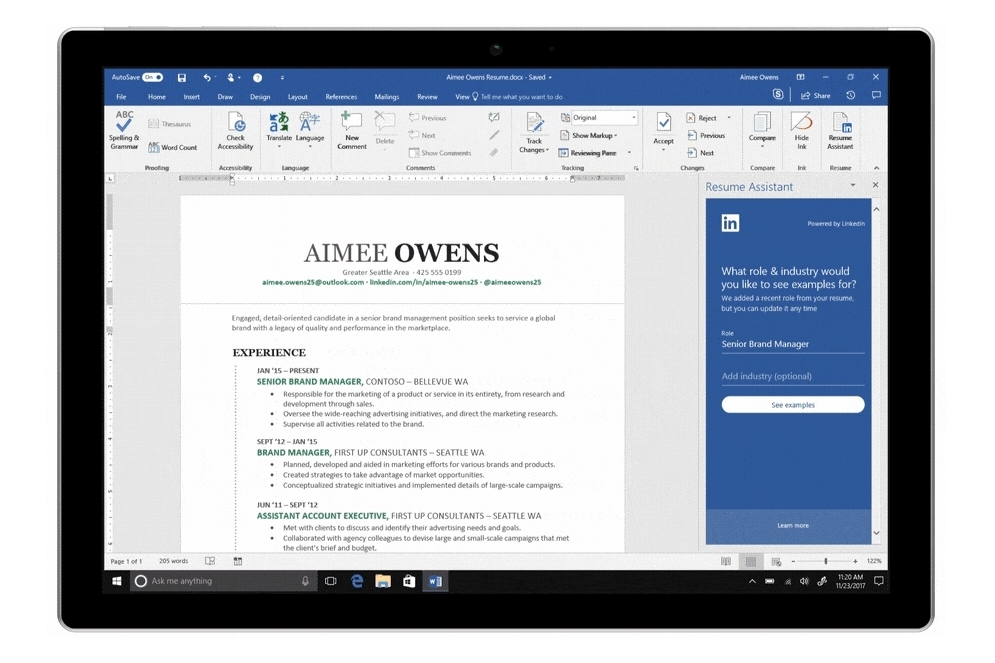Open Windows Start menu

pos(117,581)
